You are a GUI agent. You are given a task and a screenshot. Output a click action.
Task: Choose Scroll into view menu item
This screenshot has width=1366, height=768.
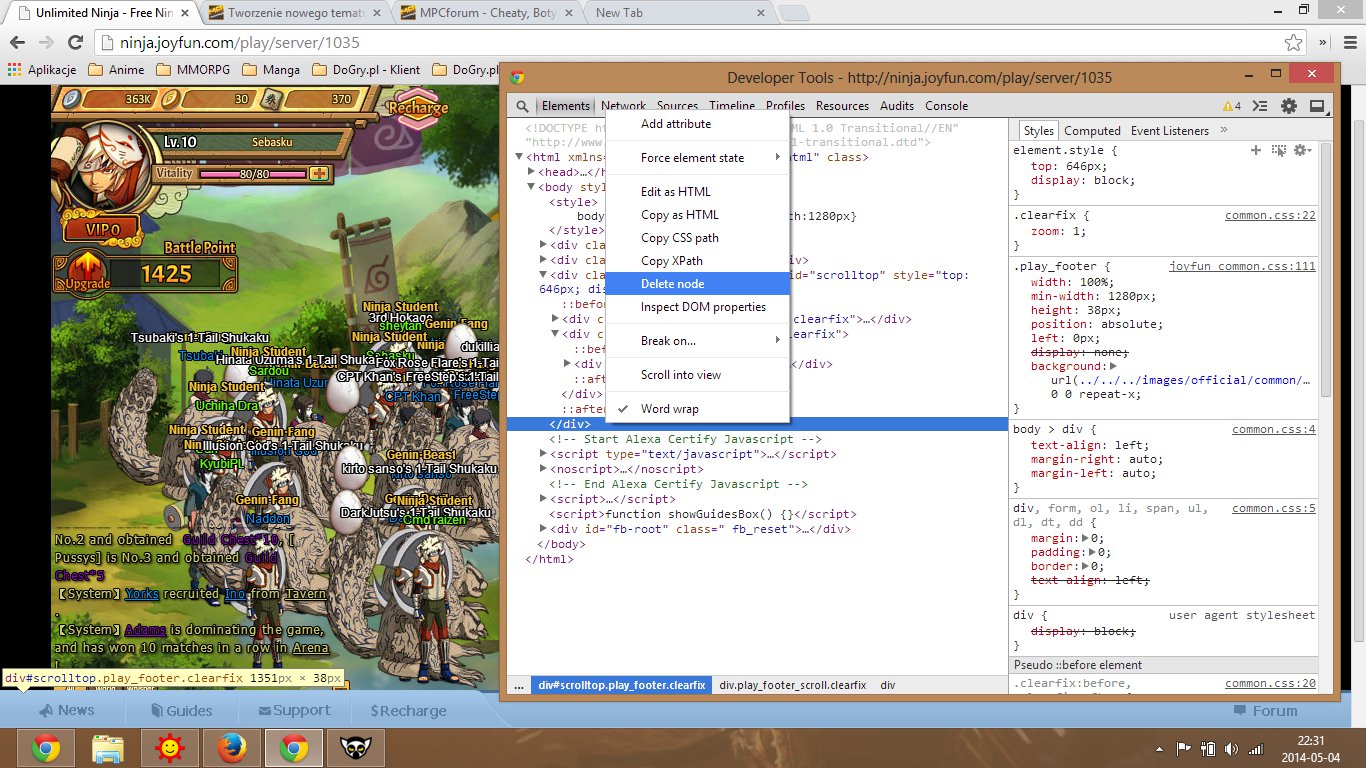(698, 375)
